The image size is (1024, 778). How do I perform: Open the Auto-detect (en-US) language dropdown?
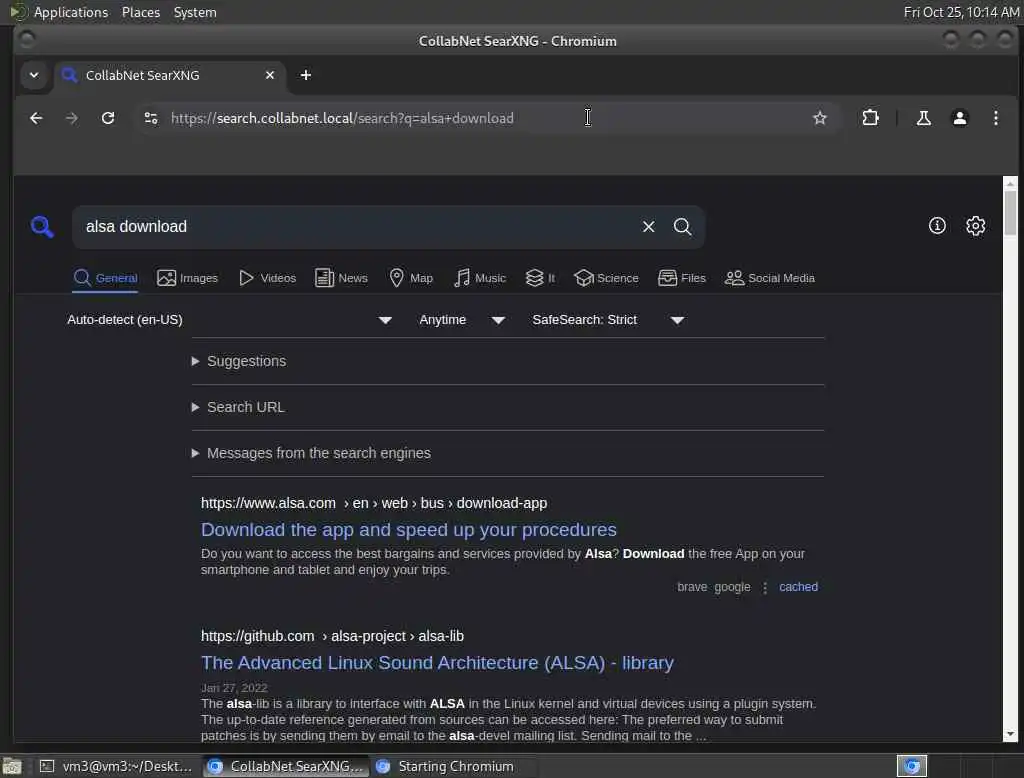point(229,320)
